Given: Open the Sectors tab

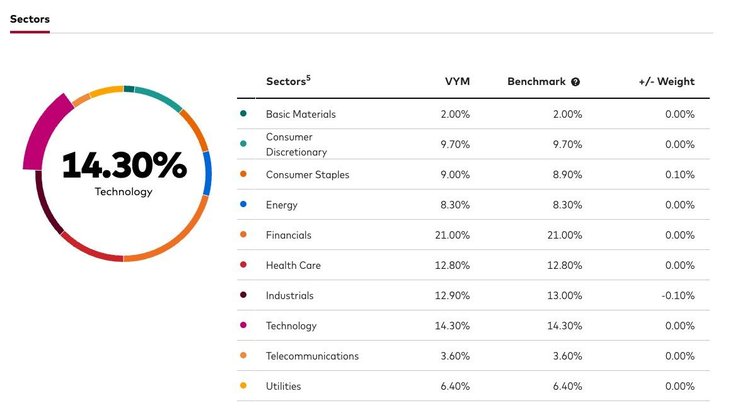Looking at the screenshot, I should pos(30,19).
